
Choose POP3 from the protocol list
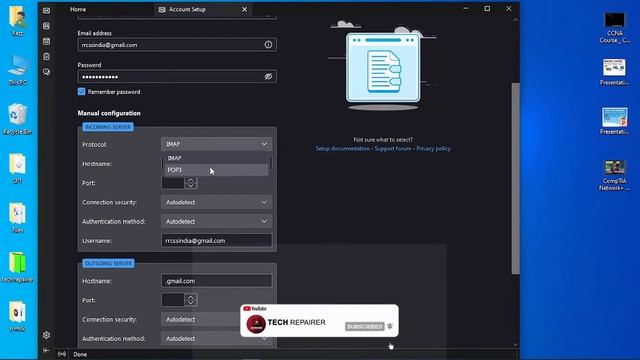click(x=216, y=170)
